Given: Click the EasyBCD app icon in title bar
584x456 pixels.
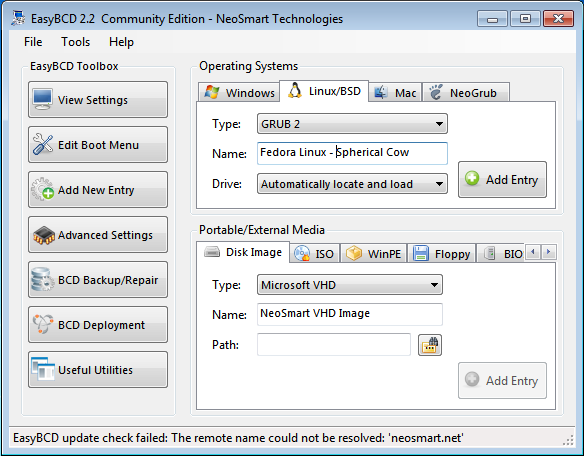Looking at the screenshot, I should 18,18.
